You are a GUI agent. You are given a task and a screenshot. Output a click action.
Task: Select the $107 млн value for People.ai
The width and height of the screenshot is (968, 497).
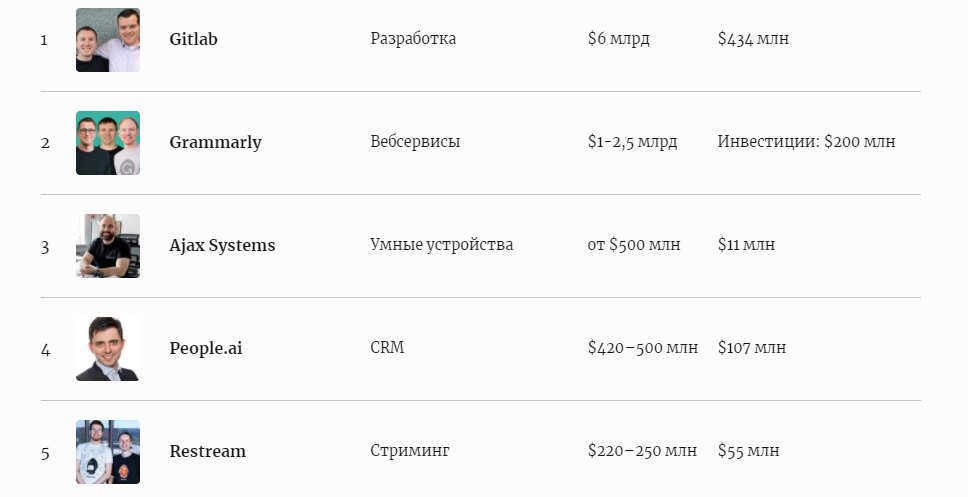[x=751, y=348]
